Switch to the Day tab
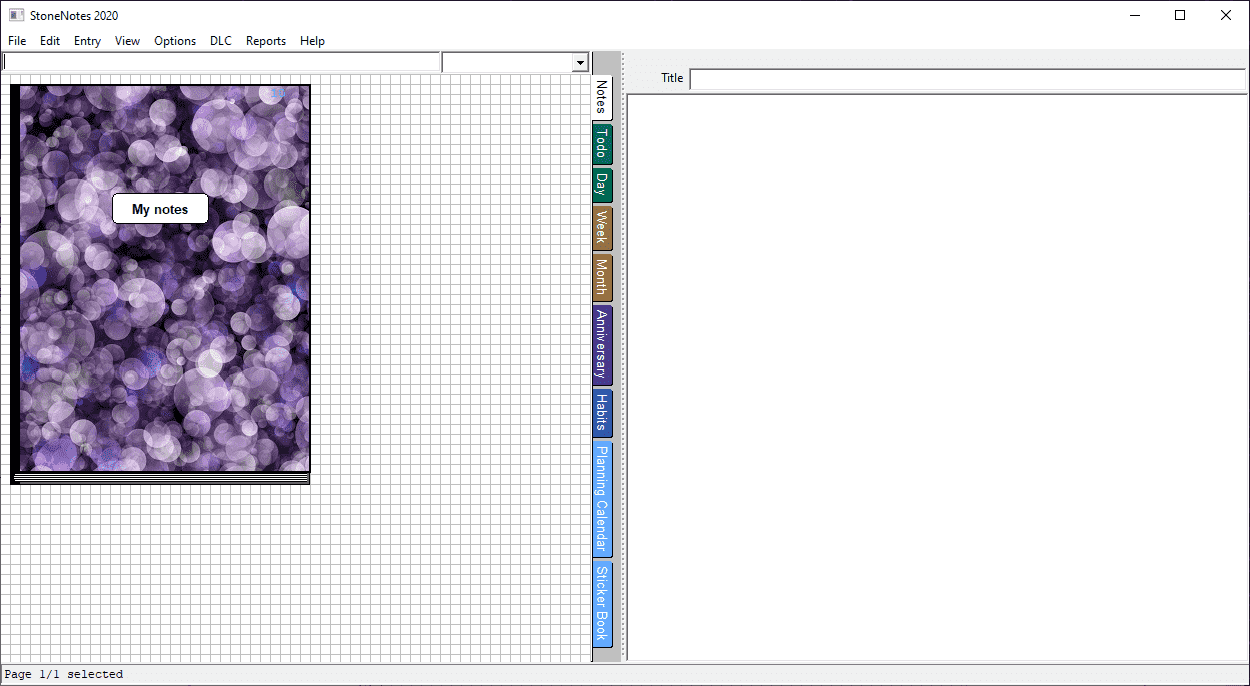The image size is (1250, 686). (601, 185)
